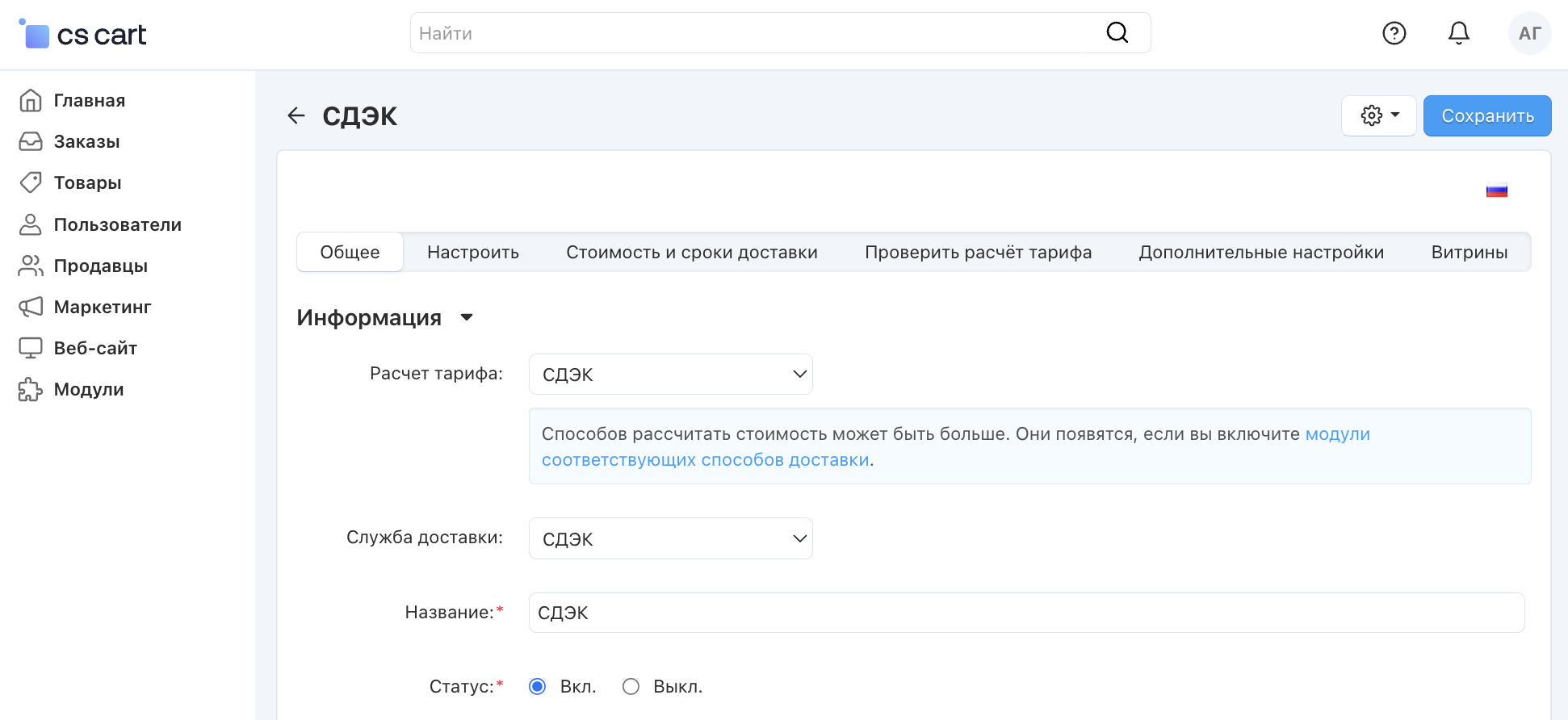Select the Вкл. status radio button
The image size is (1568, 720).
[x=538, y=687]
